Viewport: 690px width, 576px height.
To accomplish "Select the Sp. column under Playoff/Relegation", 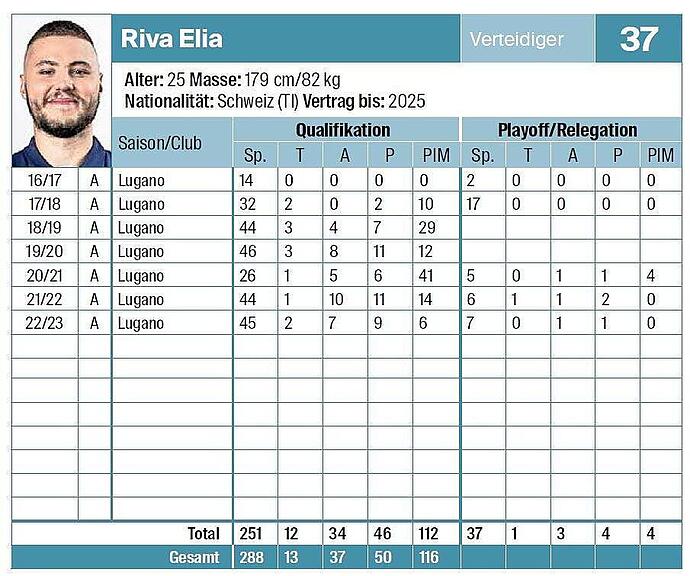I will [482, 155].
